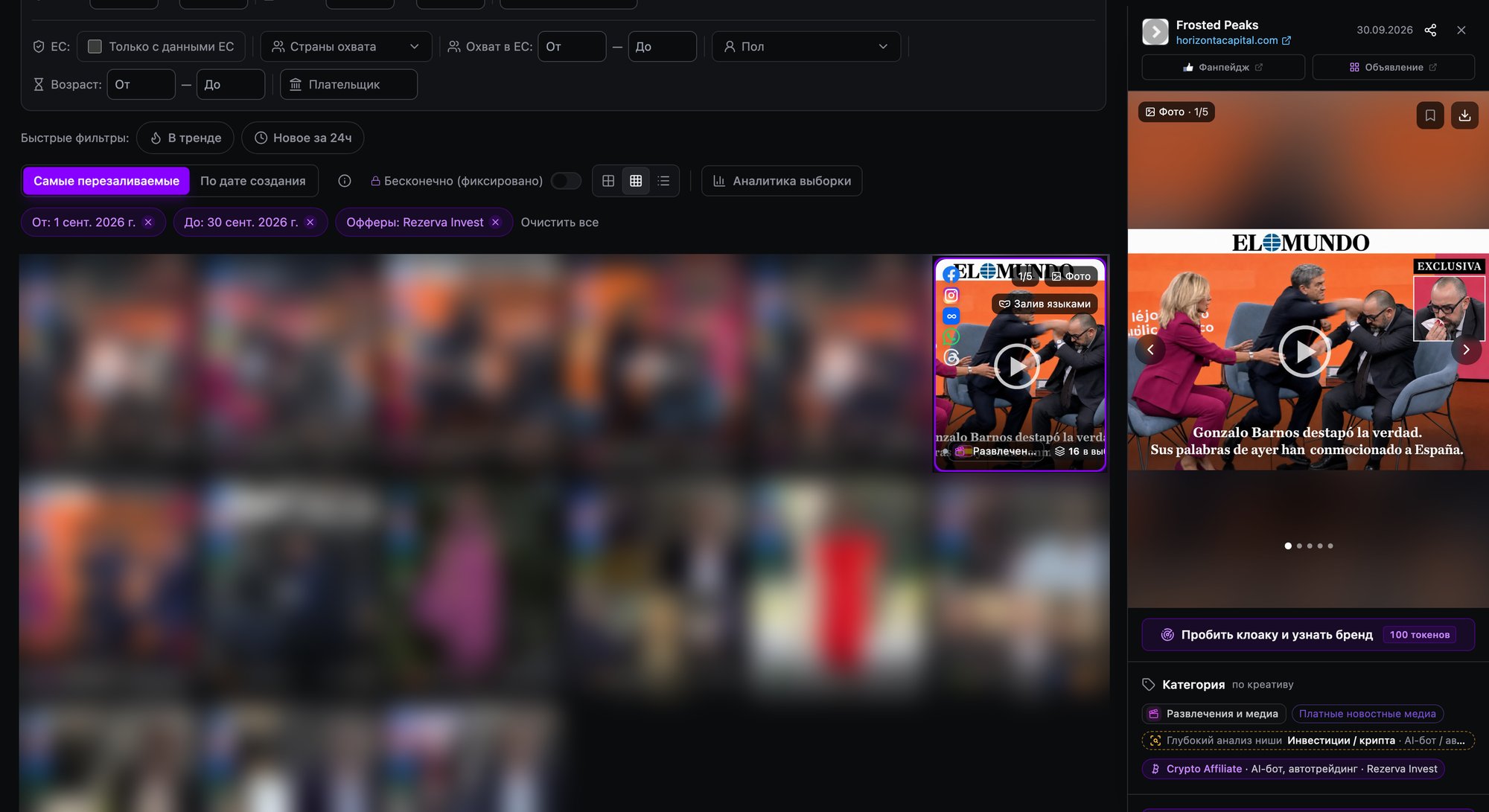
Task: Bookmark the creative with bookmark icon
Action: click(x=1430, y=115)
